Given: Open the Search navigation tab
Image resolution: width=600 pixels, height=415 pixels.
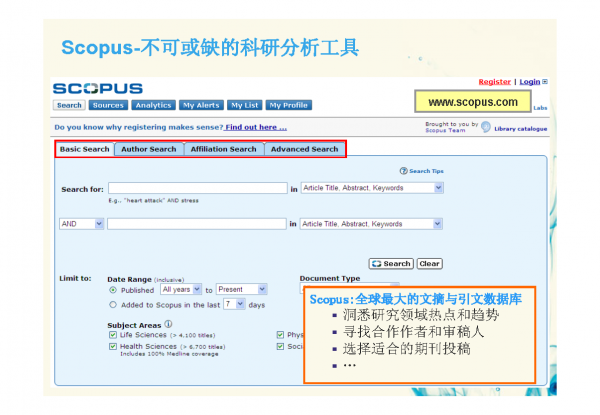Looking at the screenshot, I should (69, 105).
